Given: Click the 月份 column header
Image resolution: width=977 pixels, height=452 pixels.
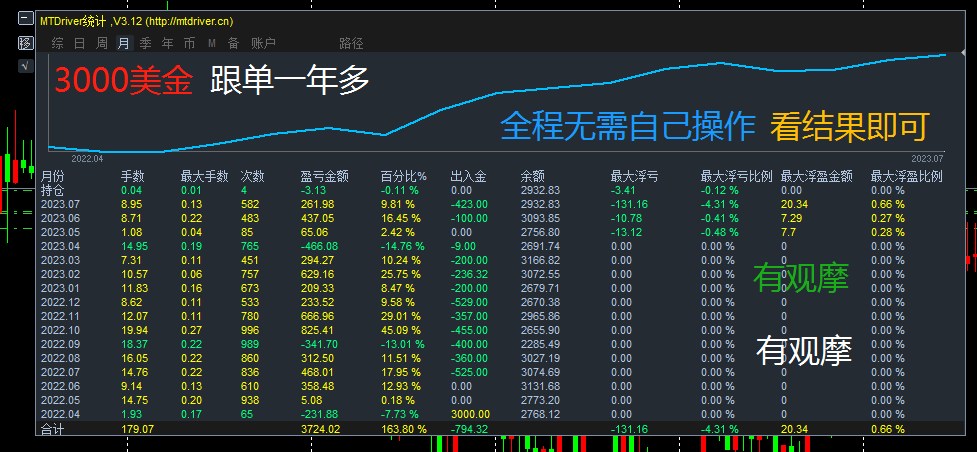Looking at the screenshot, I should tap(52, 176).
